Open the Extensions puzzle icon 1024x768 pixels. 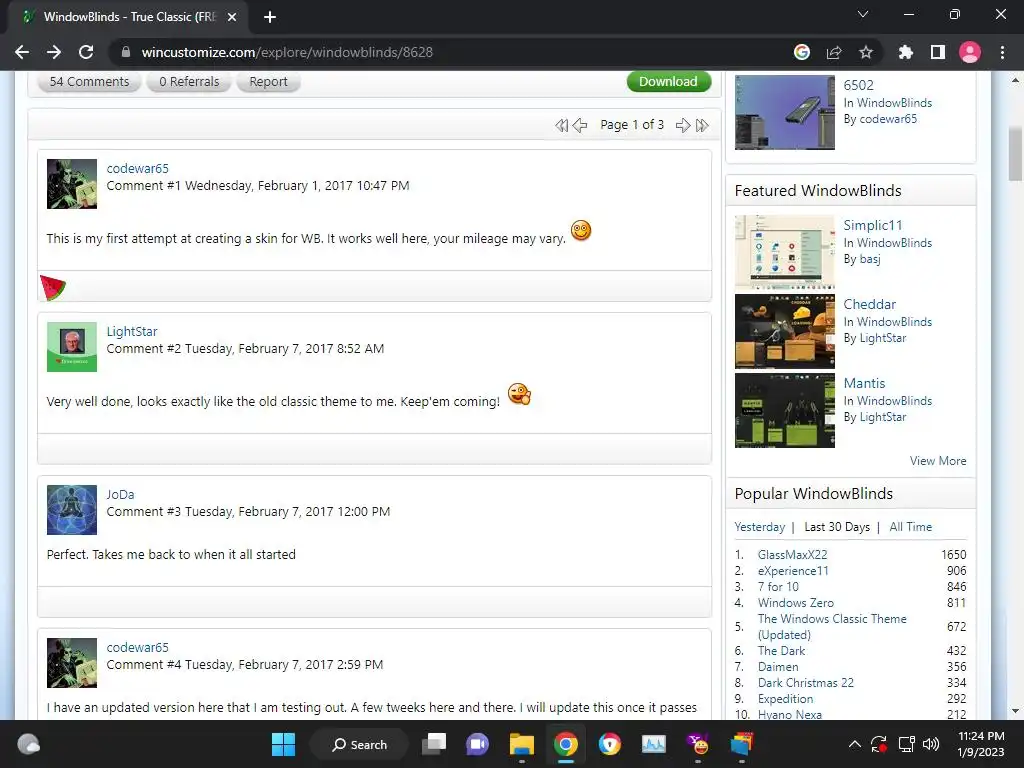click(x=906, y=52)
